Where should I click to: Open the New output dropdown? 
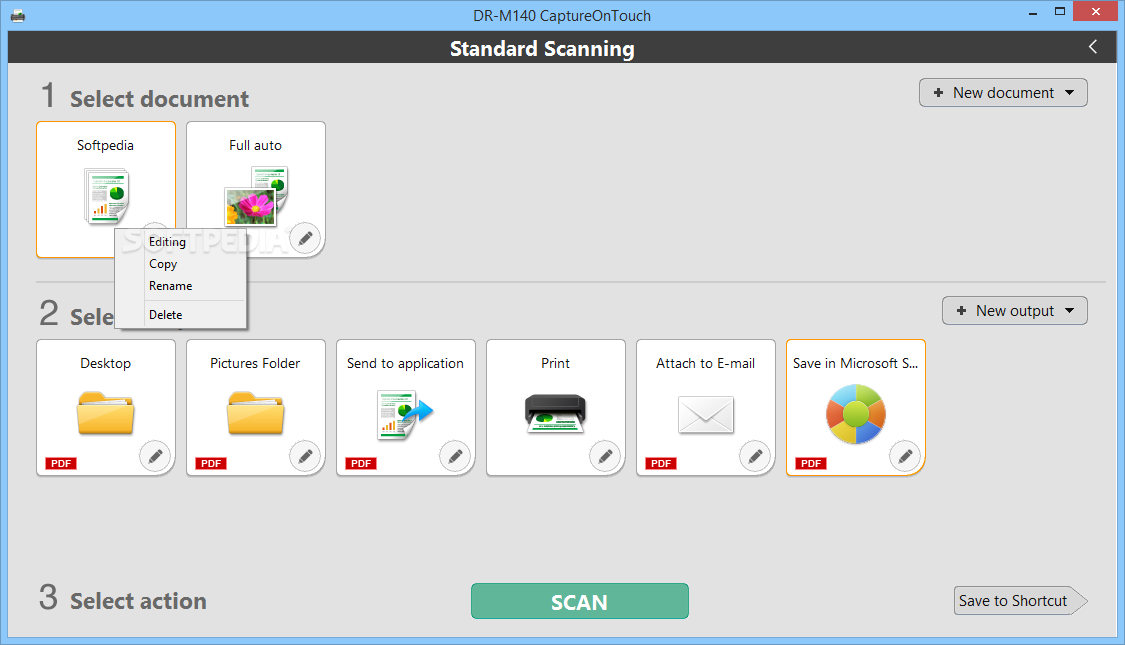(x=1015, y=311)
